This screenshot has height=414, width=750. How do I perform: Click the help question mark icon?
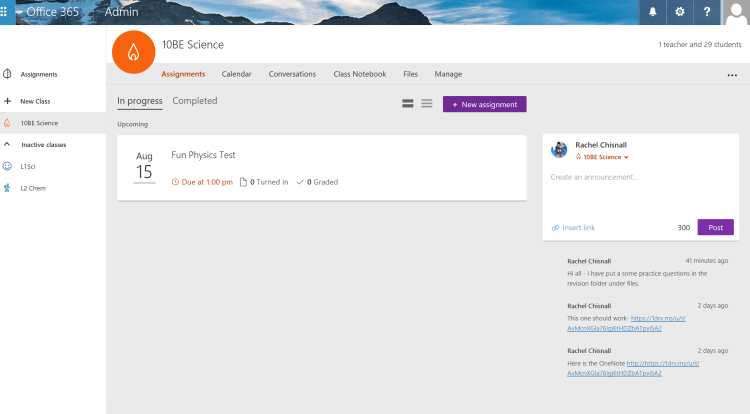coord(706,12)
